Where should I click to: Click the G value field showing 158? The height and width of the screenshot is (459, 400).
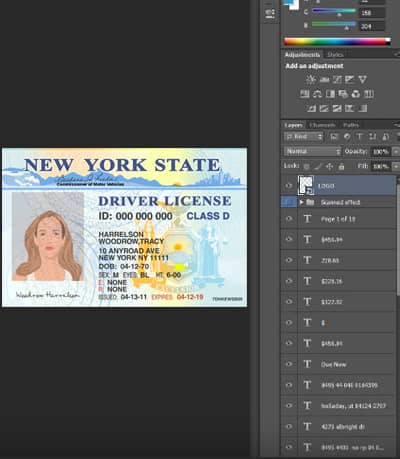(x=372, y=13)
